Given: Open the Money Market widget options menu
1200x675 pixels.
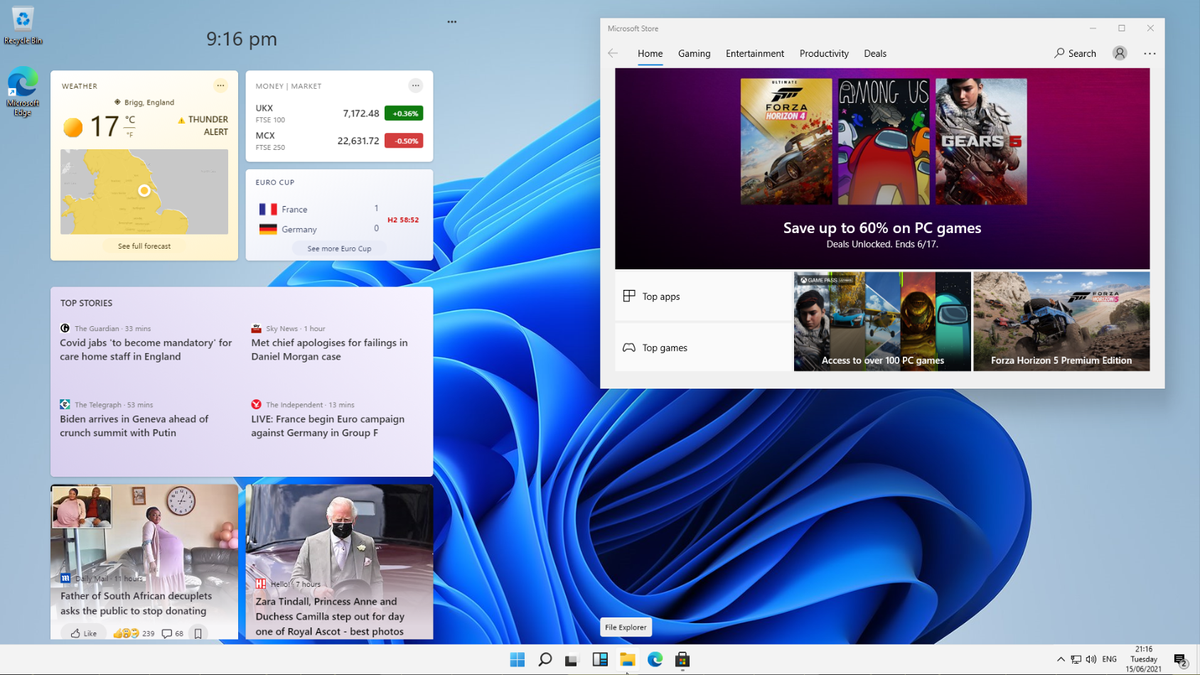Looking at the screenshot, I should 416,85.
